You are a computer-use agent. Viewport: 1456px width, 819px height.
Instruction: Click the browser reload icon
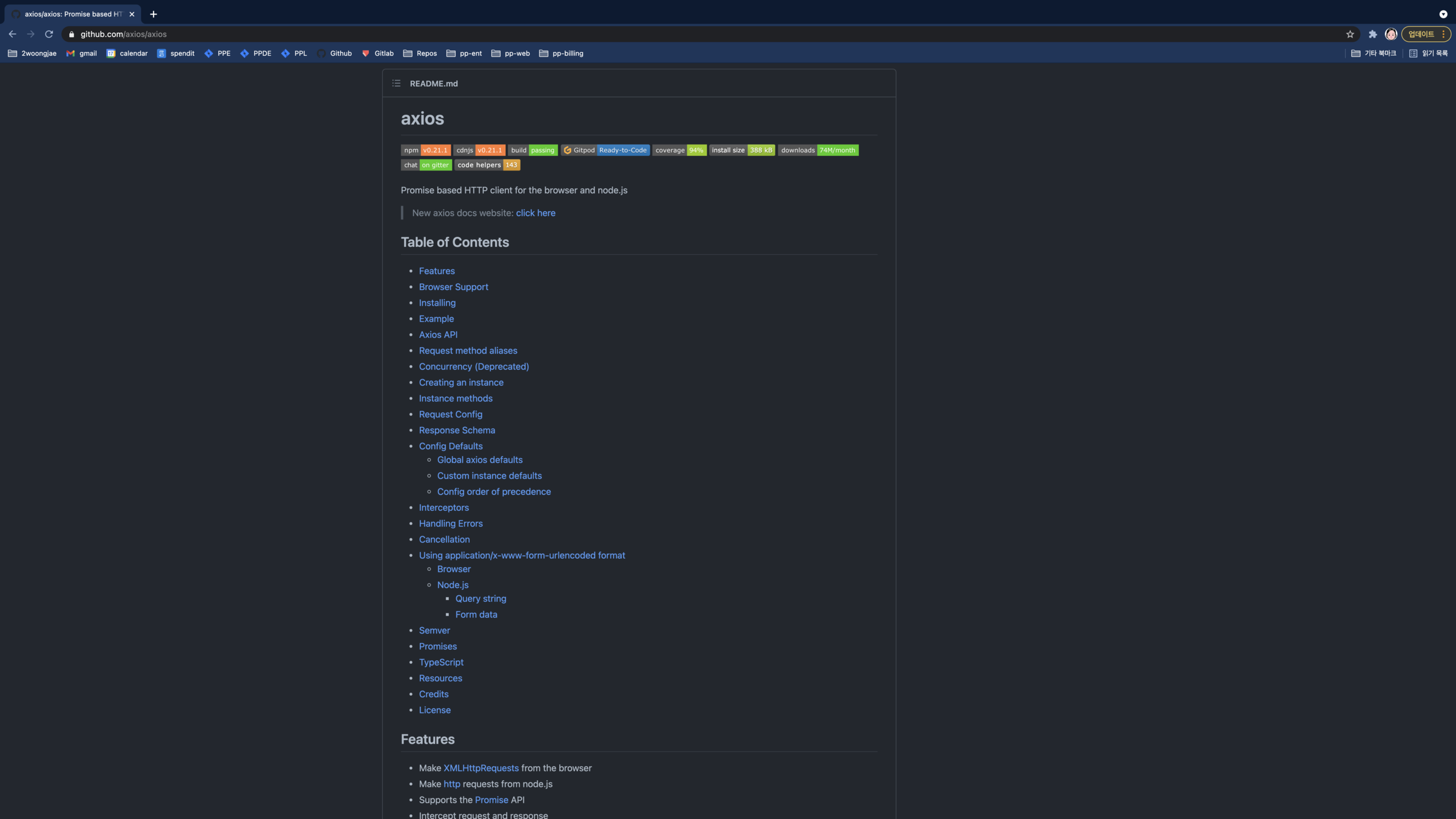[x=49, y=35]
